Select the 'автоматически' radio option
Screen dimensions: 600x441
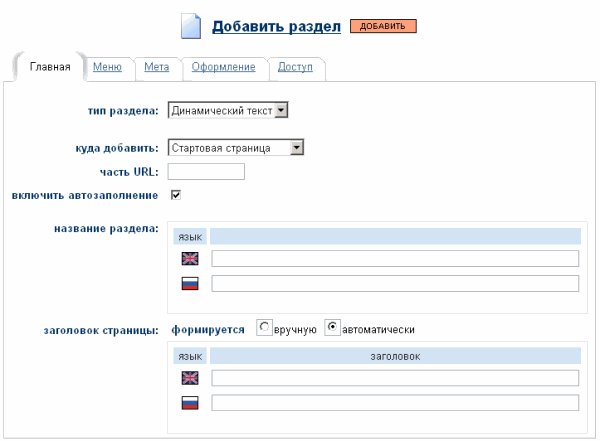(x=332, y=328)
